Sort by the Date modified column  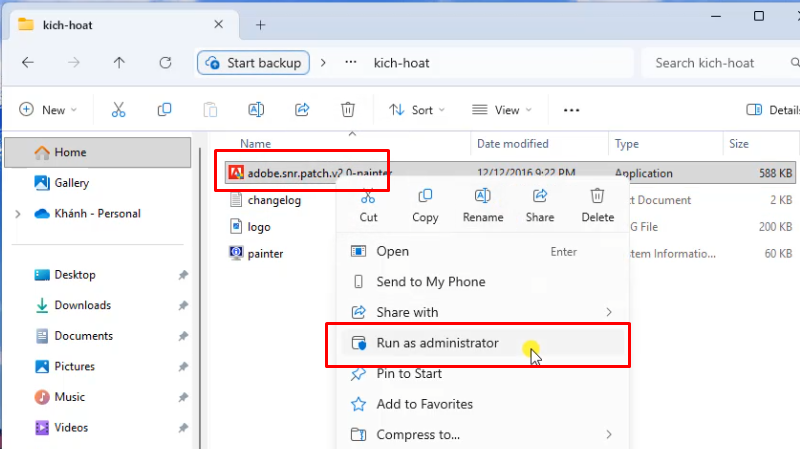(513, 144)
